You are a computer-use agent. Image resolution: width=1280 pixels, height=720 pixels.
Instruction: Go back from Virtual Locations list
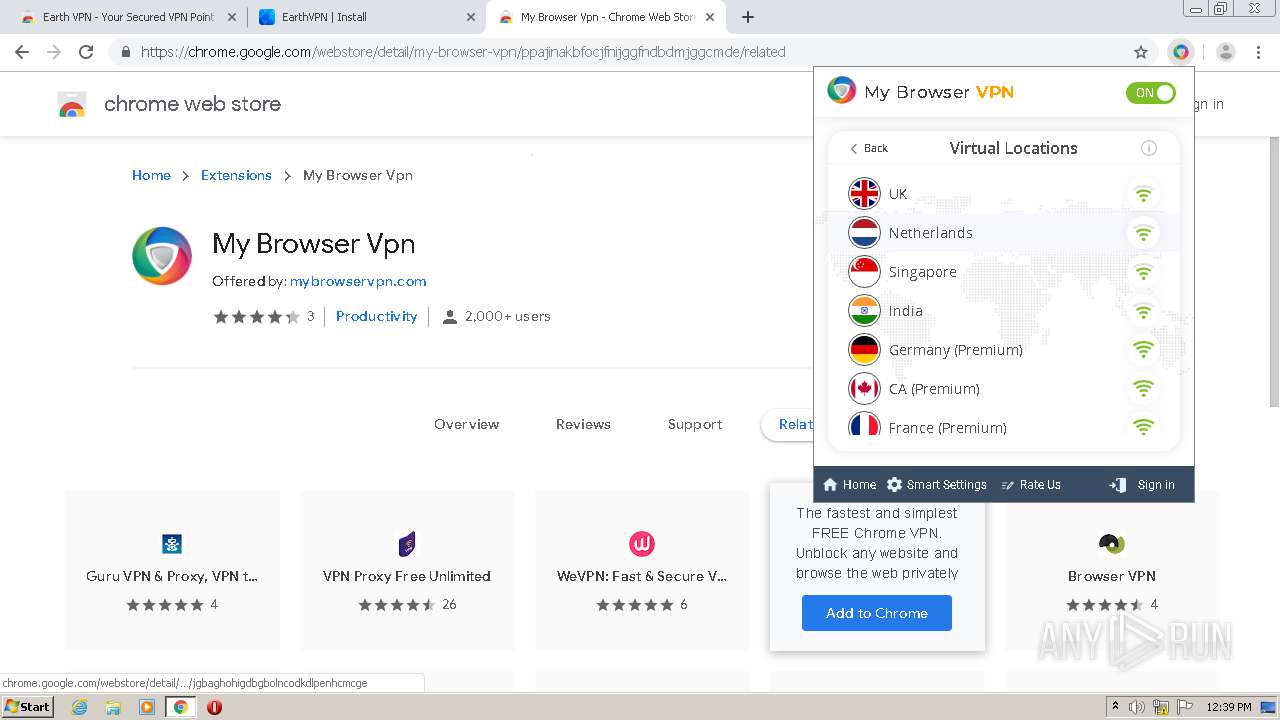(868, 148)
